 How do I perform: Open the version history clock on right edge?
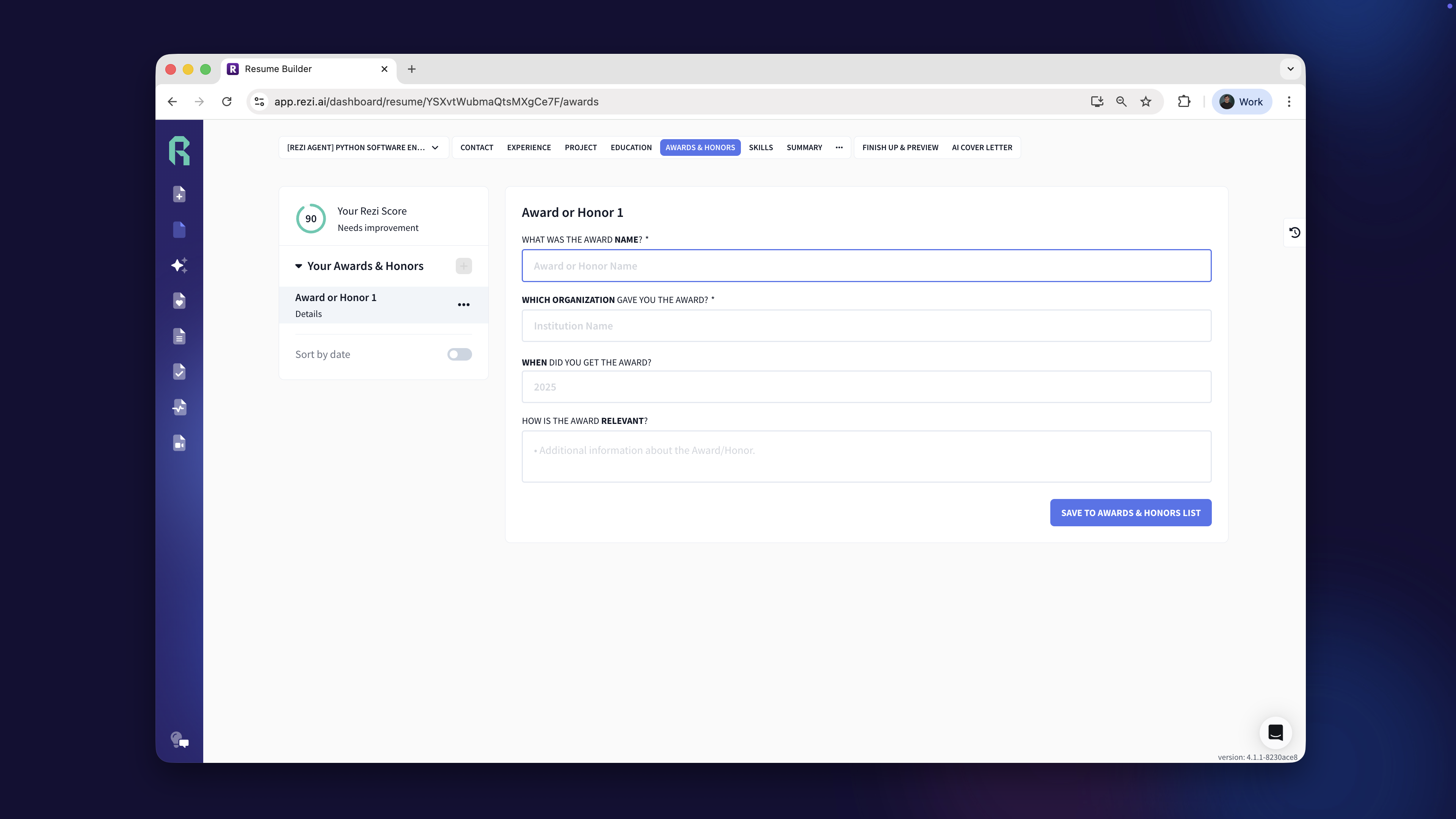pos(1294,232)
